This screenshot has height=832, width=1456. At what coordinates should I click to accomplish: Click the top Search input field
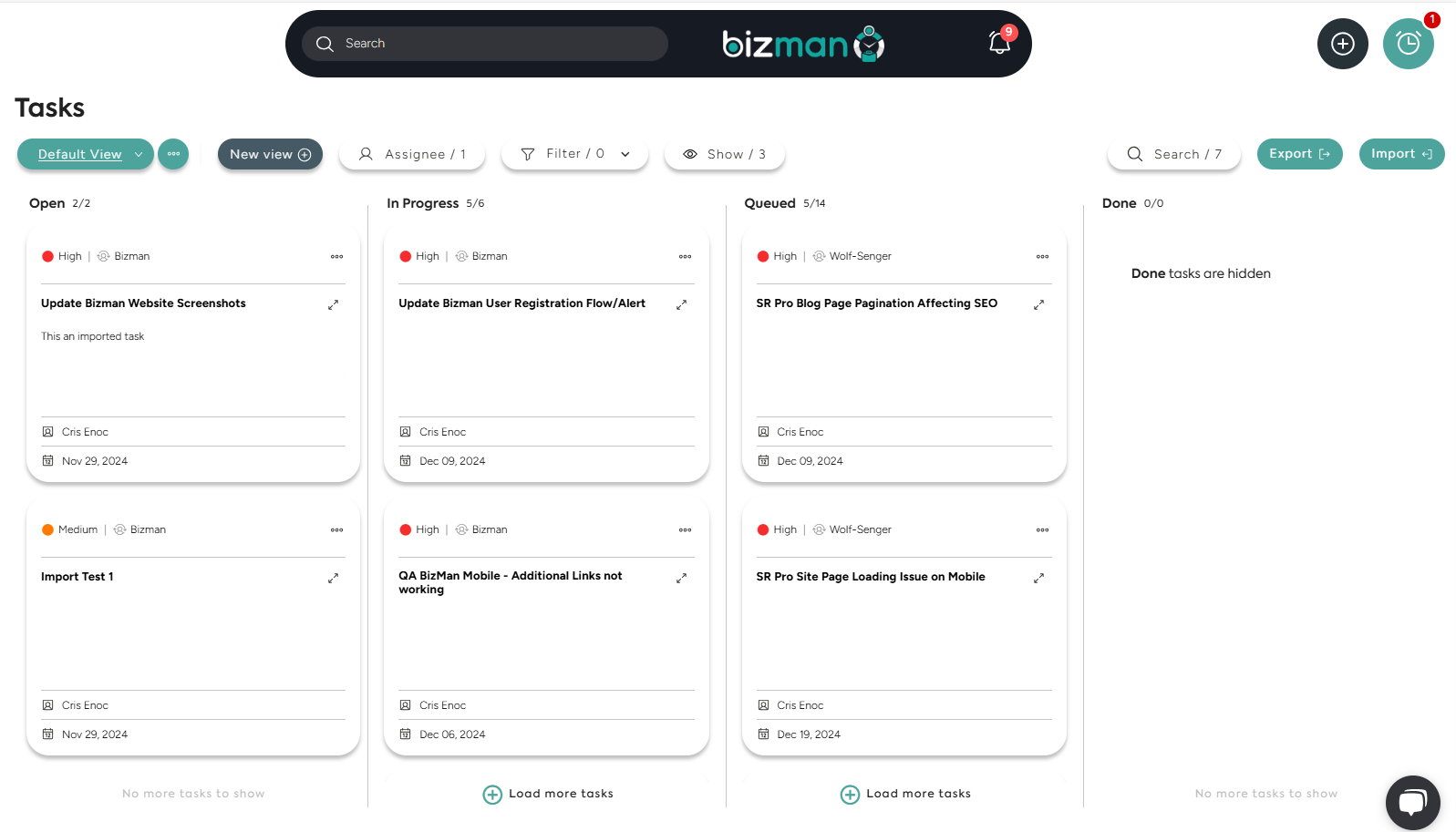click(485, 44)
